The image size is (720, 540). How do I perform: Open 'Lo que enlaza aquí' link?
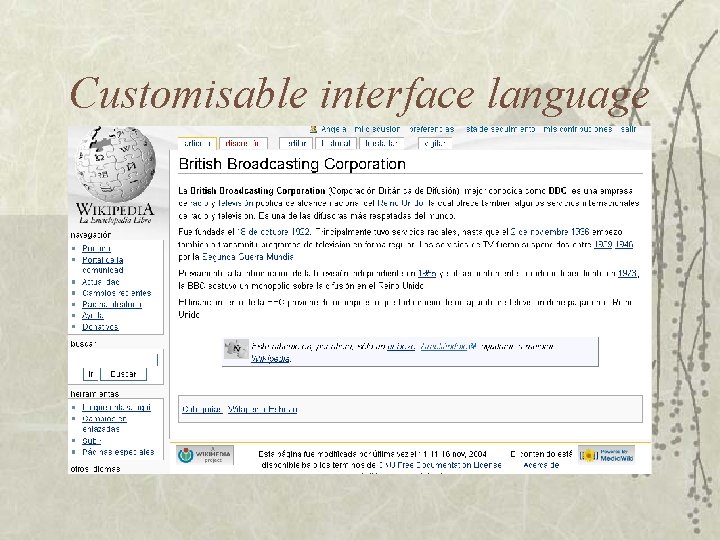117,407
